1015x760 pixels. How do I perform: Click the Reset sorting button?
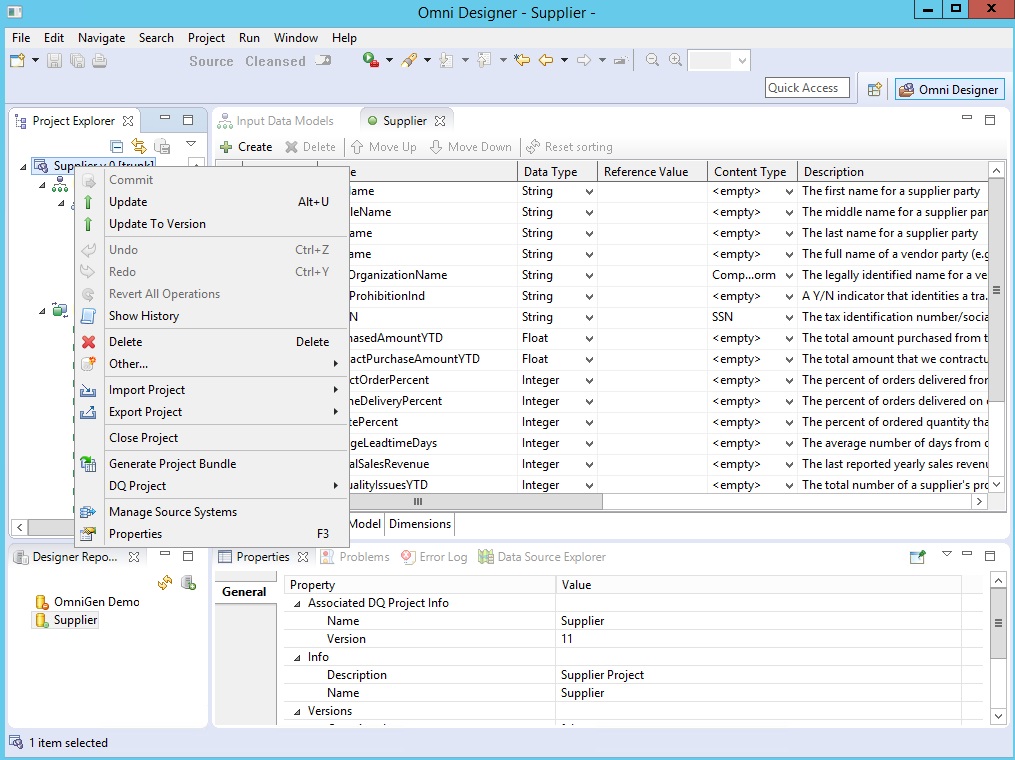pyautogui.click(x=570, y=147)
